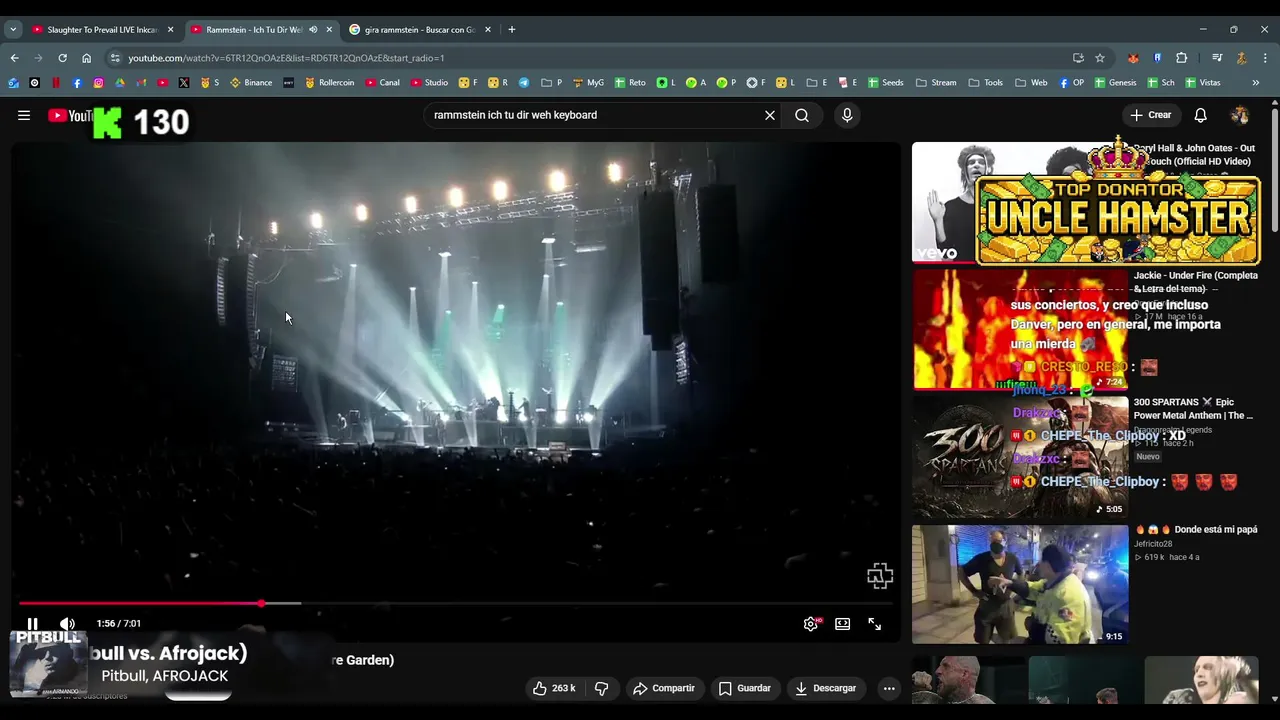
Task: Open a new browser tab
Action: click(x=512, y=30)
